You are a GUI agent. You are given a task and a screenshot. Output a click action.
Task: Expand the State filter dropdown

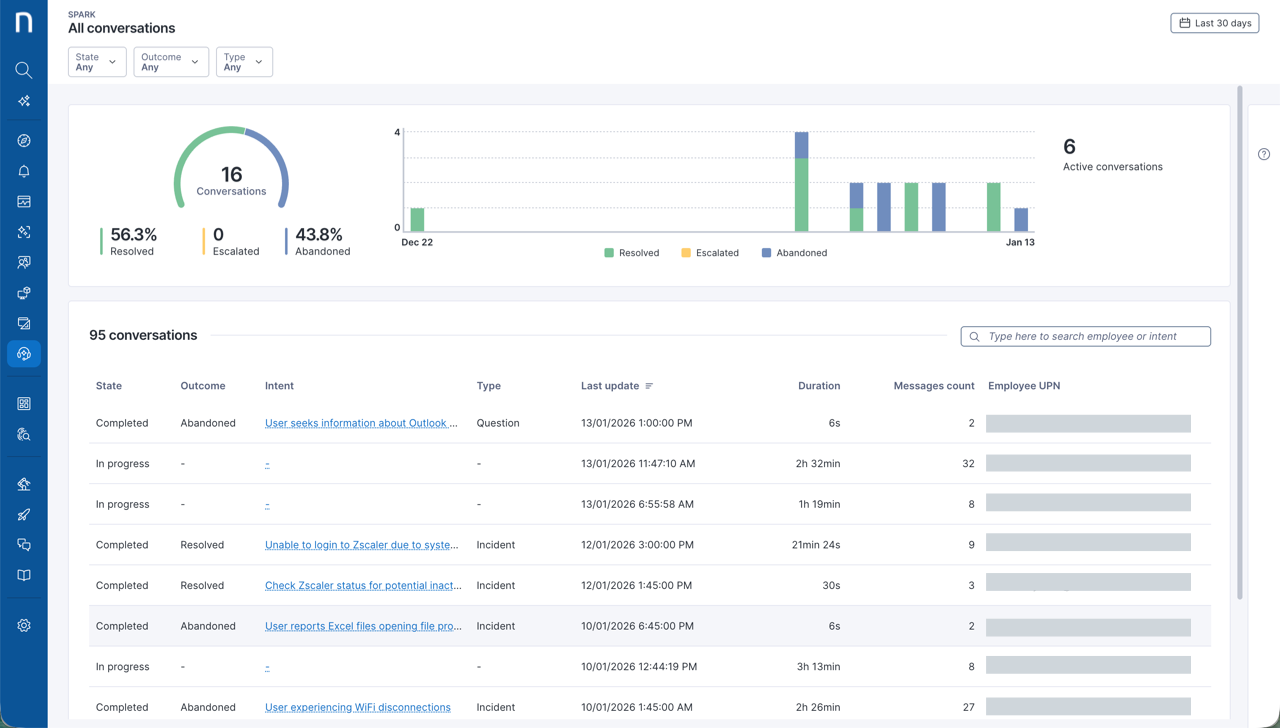97,62
